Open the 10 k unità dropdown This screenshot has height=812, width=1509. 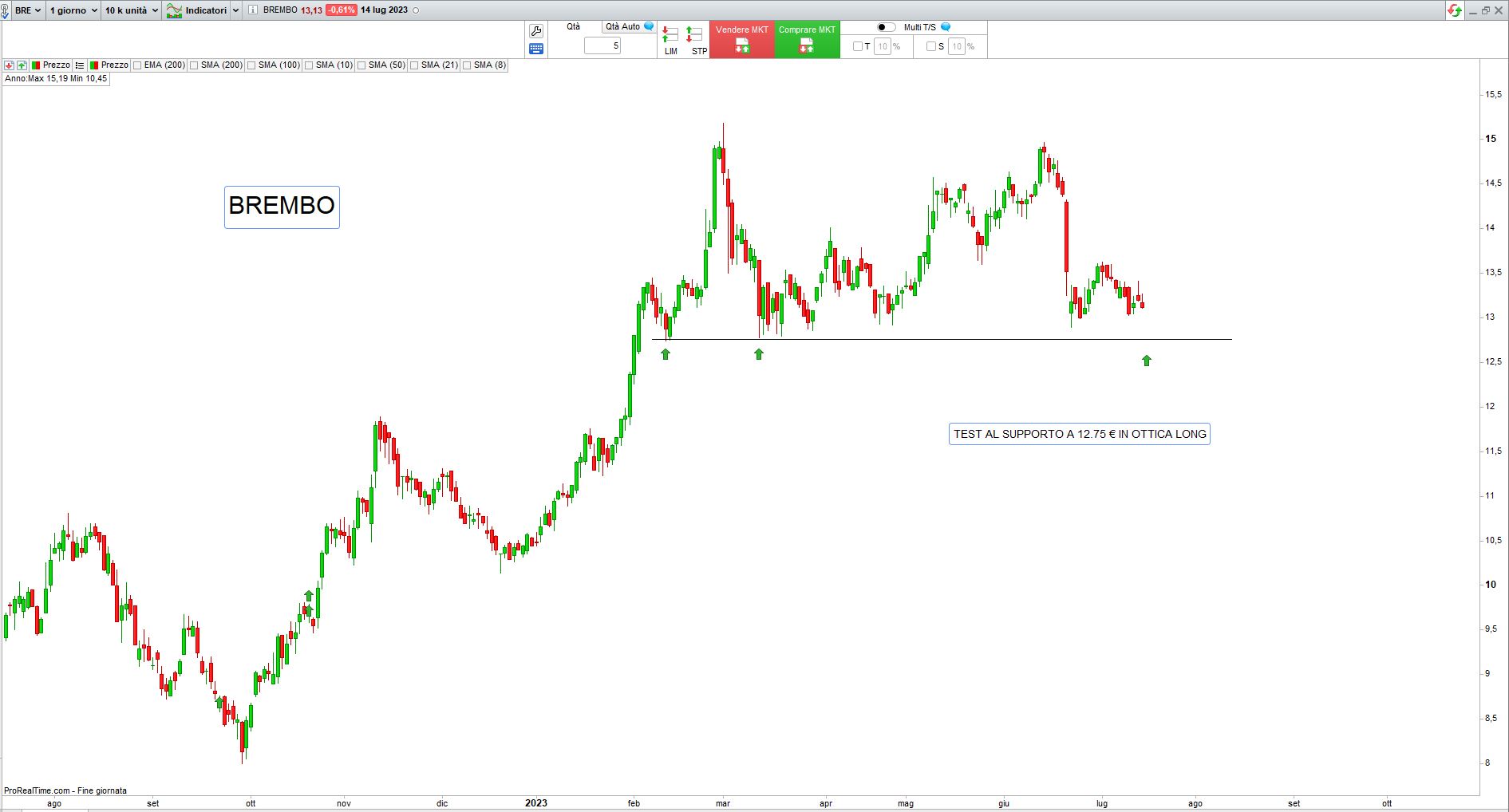pyautogui.click(x=132, y=10)
